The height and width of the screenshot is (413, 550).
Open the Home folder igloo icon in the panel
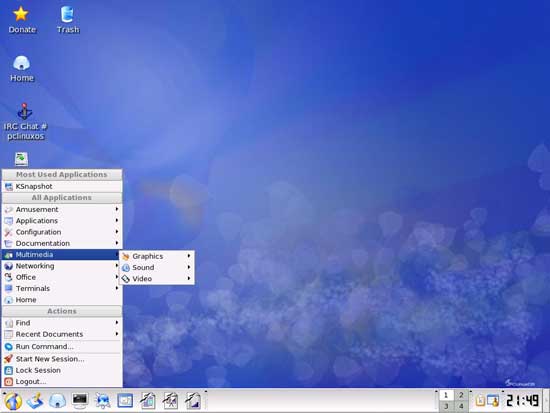pos(57,401)
